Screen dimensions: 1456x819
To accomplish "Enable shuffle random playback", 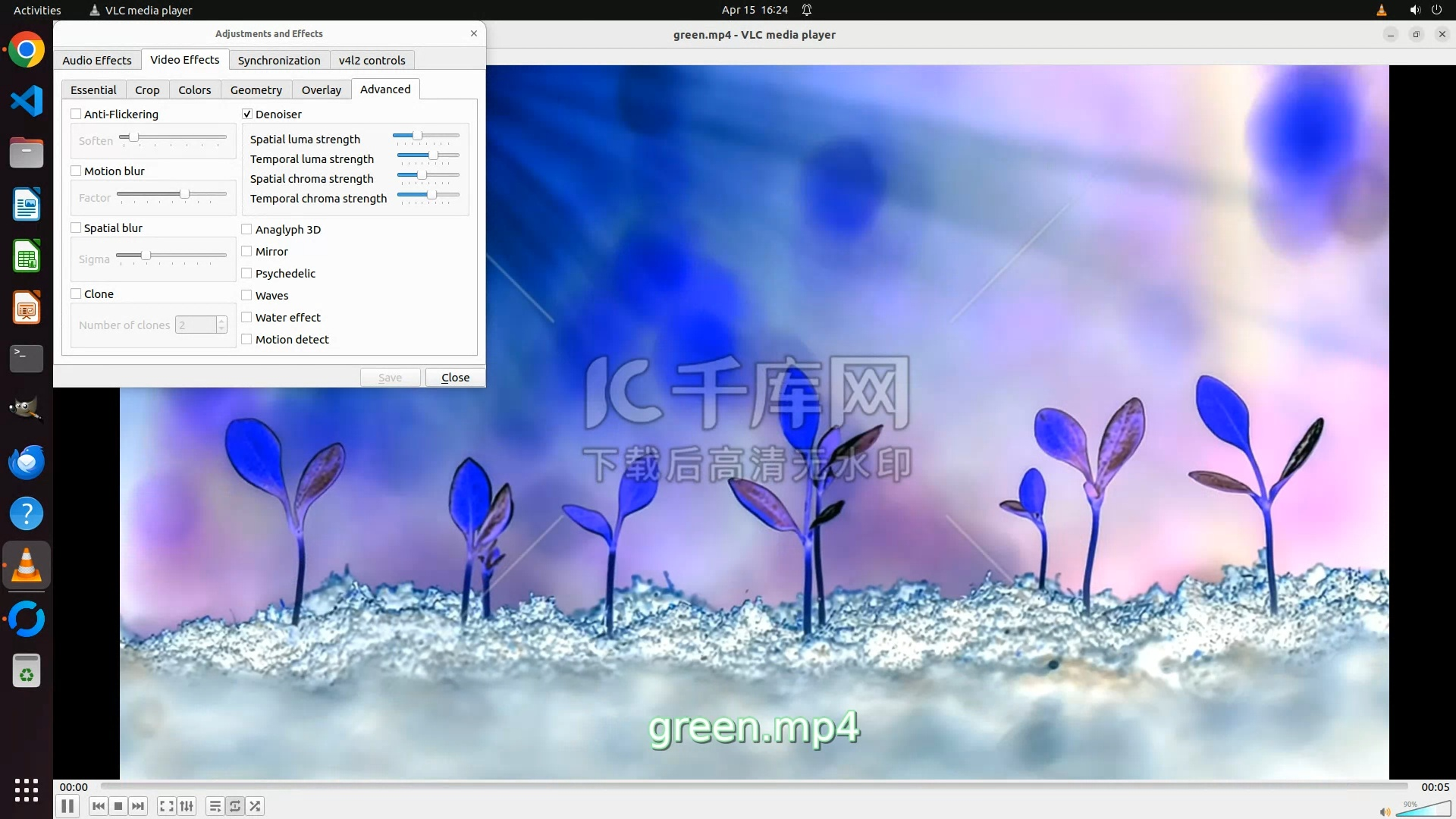I will click(256, 806).
